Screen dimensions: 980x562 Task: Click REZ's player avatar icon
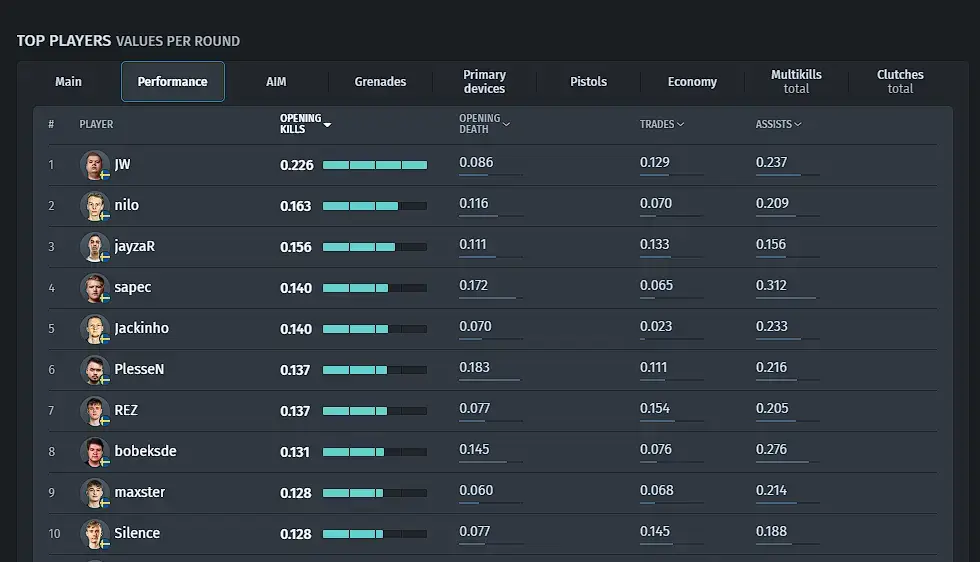click(x=94, y=410)
